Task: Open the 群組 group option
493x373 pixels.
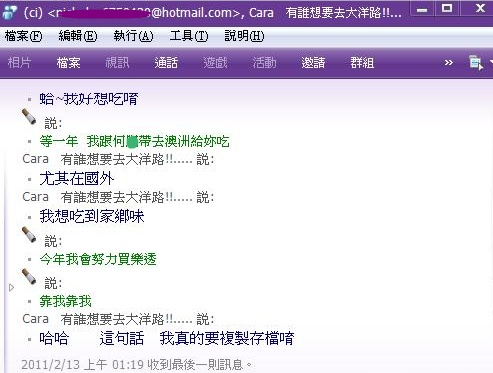Action: point(362,63)
